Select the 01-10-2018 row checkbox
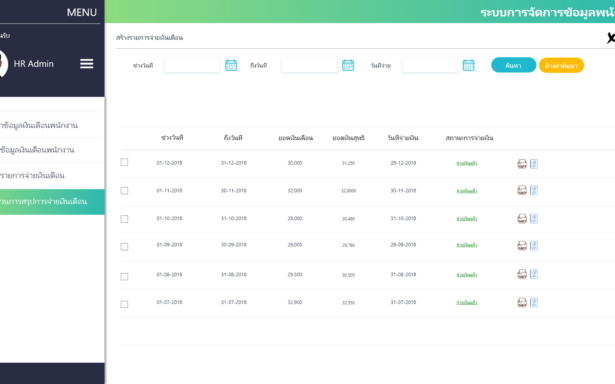Viewport: 615px width, 384px height. tap(124, 219)
